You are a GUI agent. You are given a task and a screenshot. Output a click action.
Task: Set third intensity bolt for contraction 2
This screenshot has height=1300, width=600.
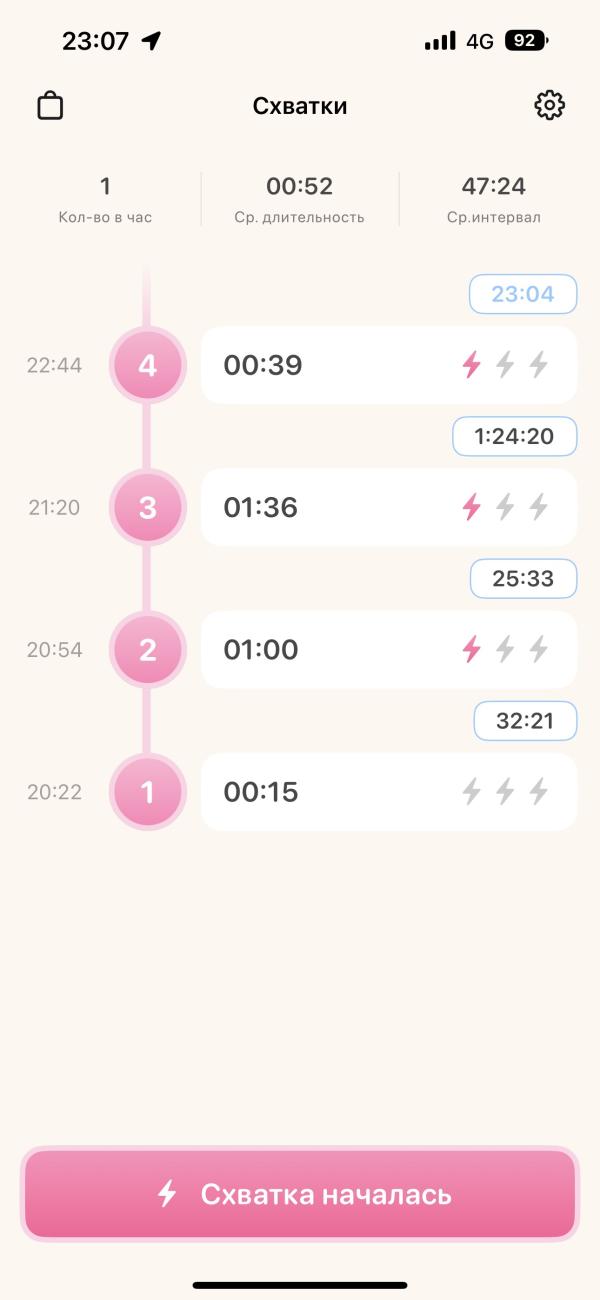[x=539, y=650]
